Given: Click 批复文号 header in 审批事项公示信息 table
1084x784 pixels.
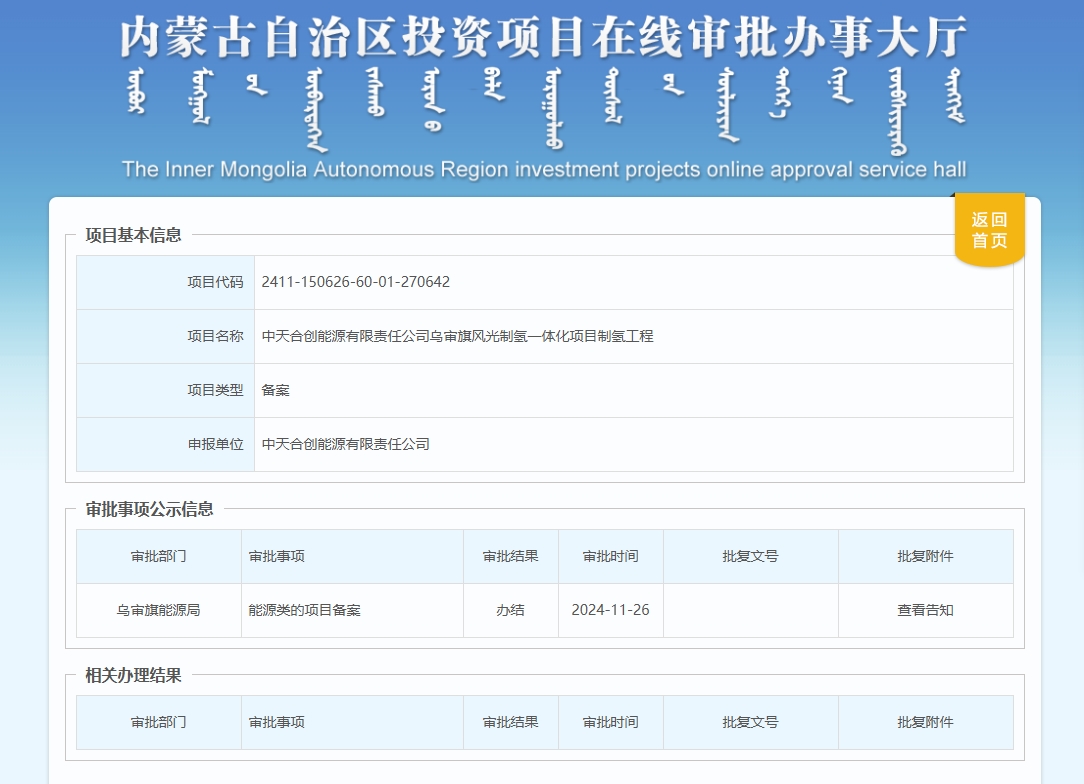Looking at the screenshot, I should [750, 556].
